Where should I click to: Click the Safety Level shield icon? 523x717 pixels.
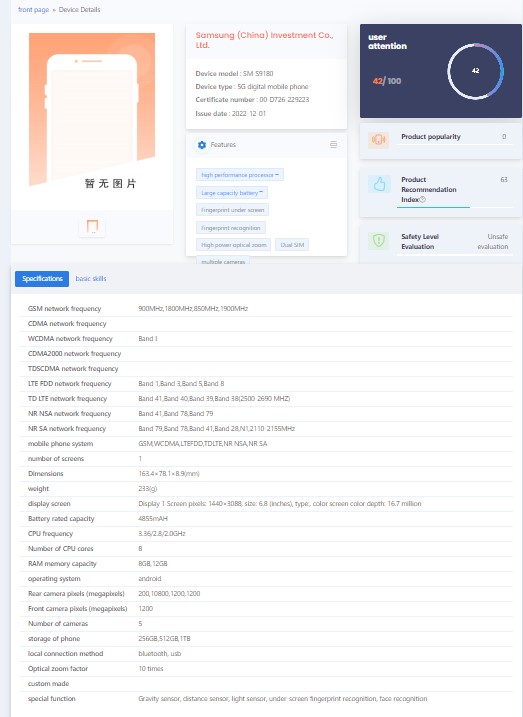379,240
